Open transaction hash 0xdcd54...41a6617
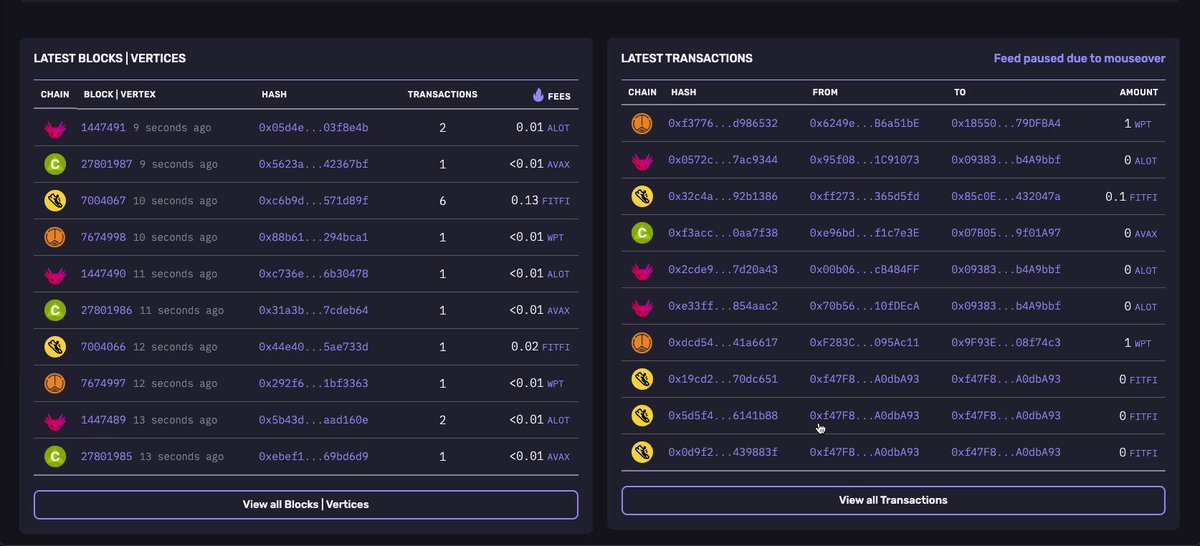1200x546 pixels. [x=723, y=343]
